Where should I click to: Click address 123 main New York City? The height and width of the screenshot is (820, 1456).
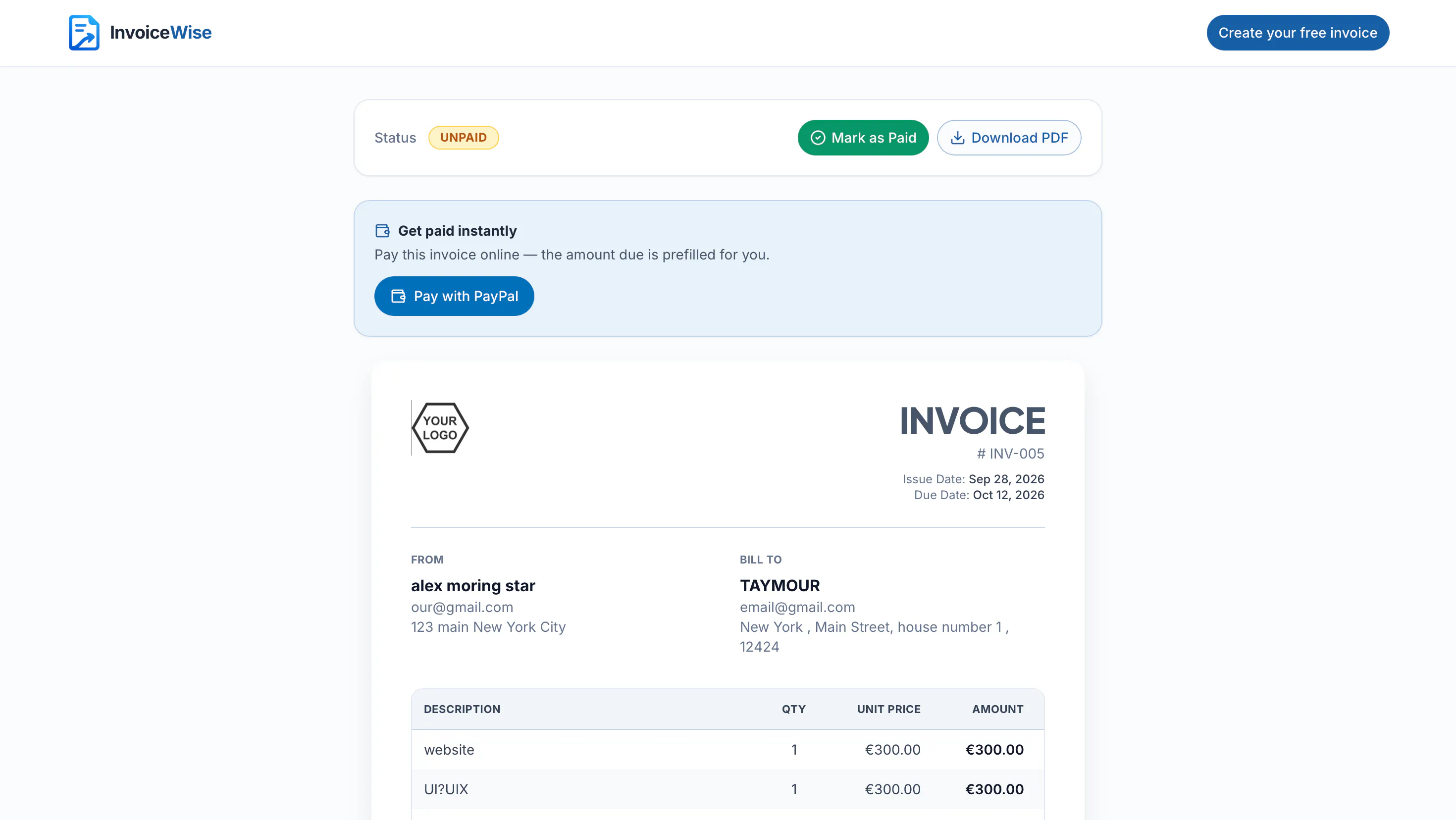488,627
